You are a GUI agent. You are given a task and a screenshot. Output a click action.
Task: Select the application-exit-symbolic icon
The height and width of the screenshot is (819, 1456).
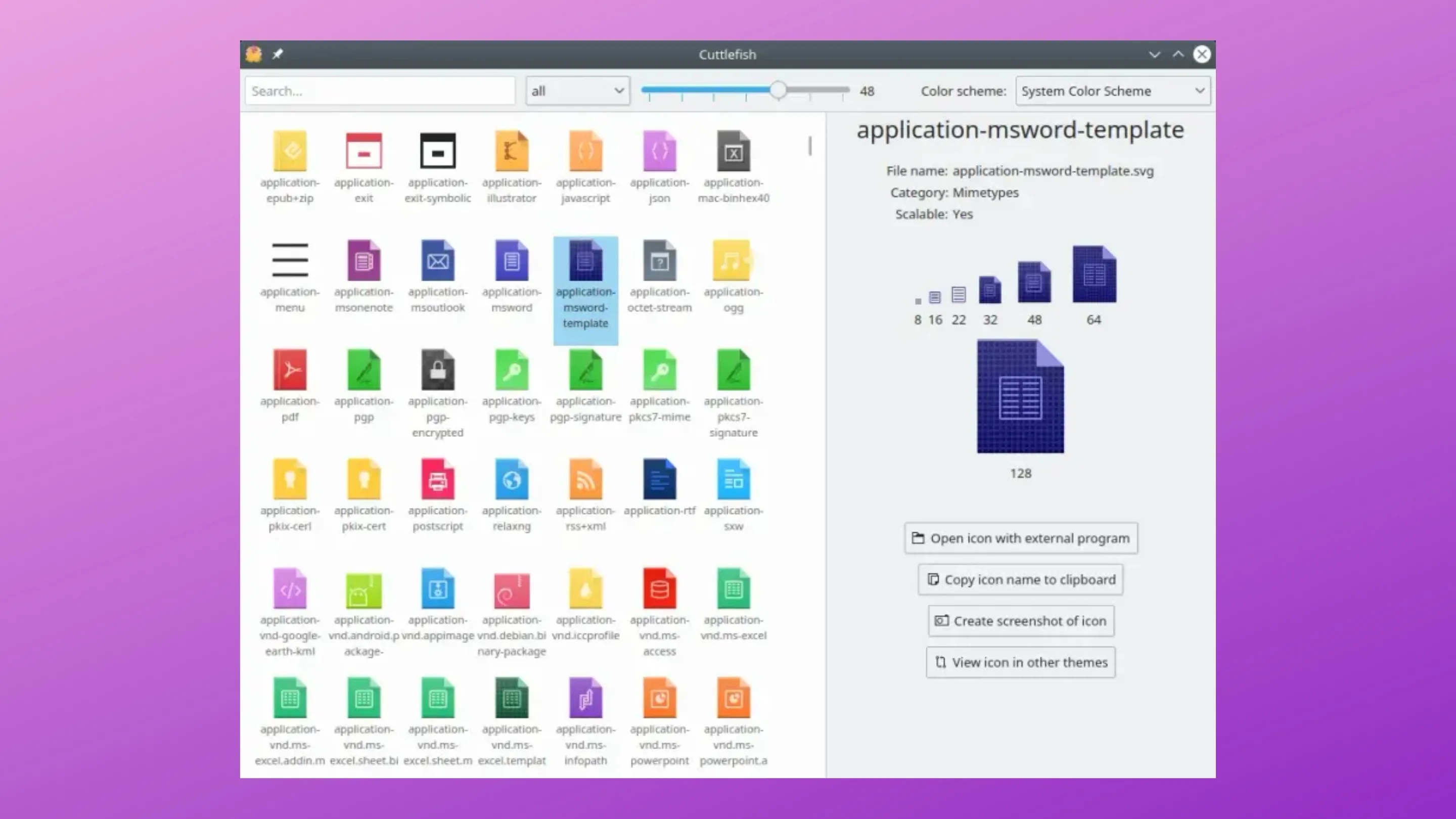point(438,151)
